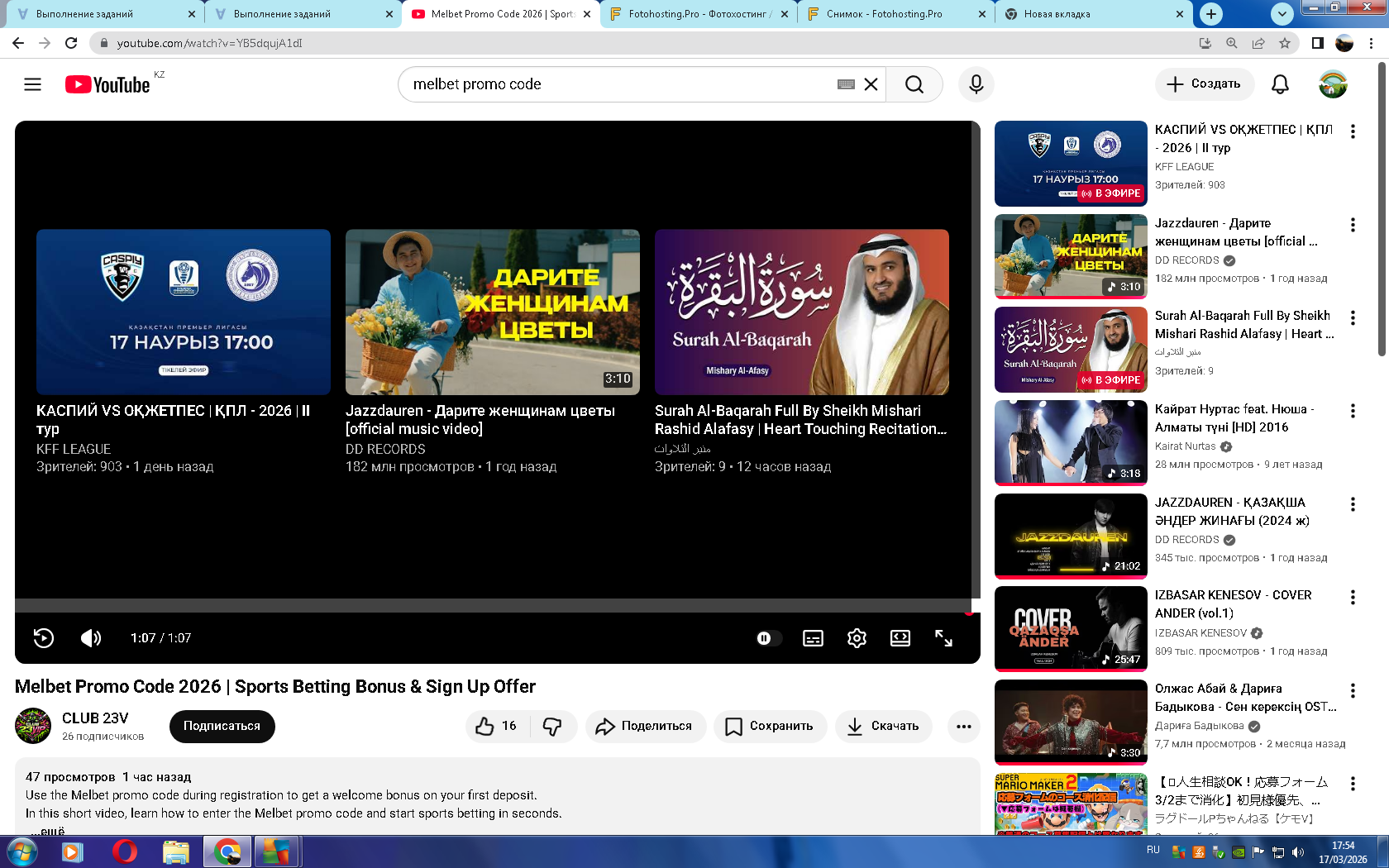Open Opera from the taskbar
1389x868 pixels.
(124, 851)
